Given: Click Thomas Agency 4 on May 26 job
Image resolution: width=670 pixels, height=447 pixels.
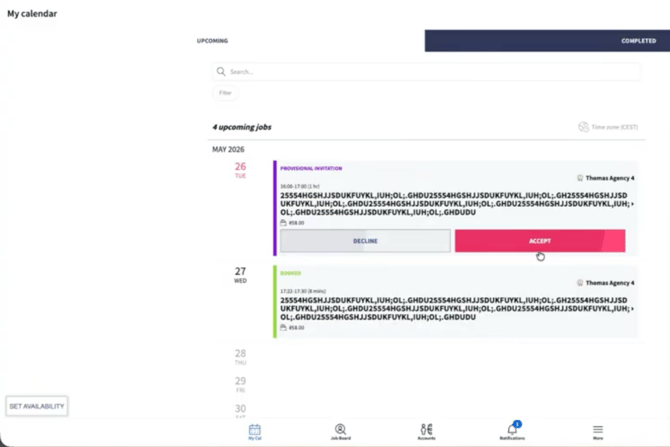Looking at the screenshot, I should [610, 178].
